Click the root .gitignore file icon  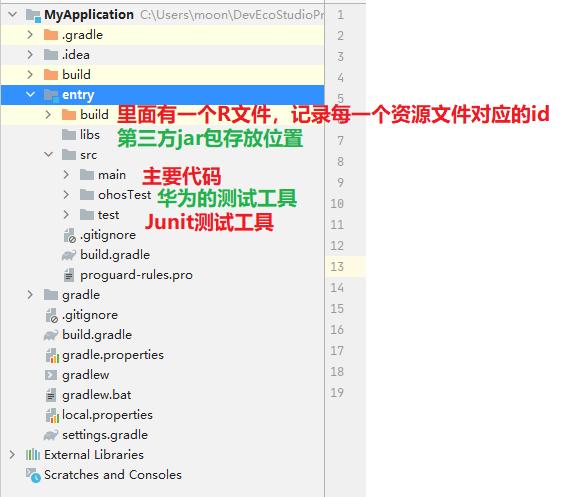pos(52,315)
